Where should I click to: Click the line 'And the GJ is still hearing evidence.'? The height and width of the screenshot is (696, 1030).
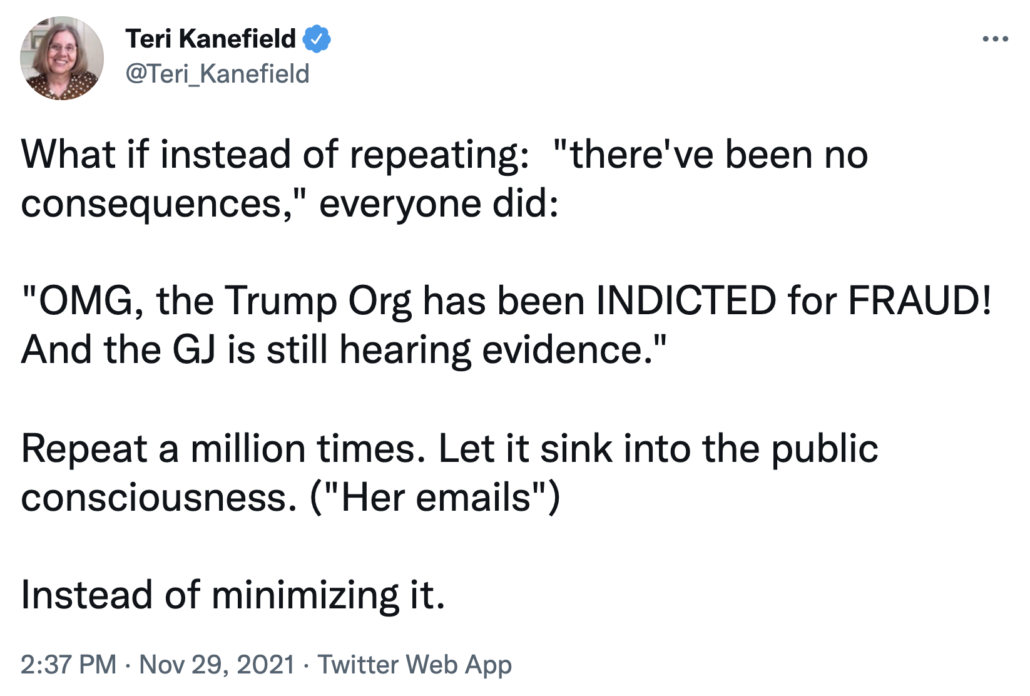[x=344, y=350]
